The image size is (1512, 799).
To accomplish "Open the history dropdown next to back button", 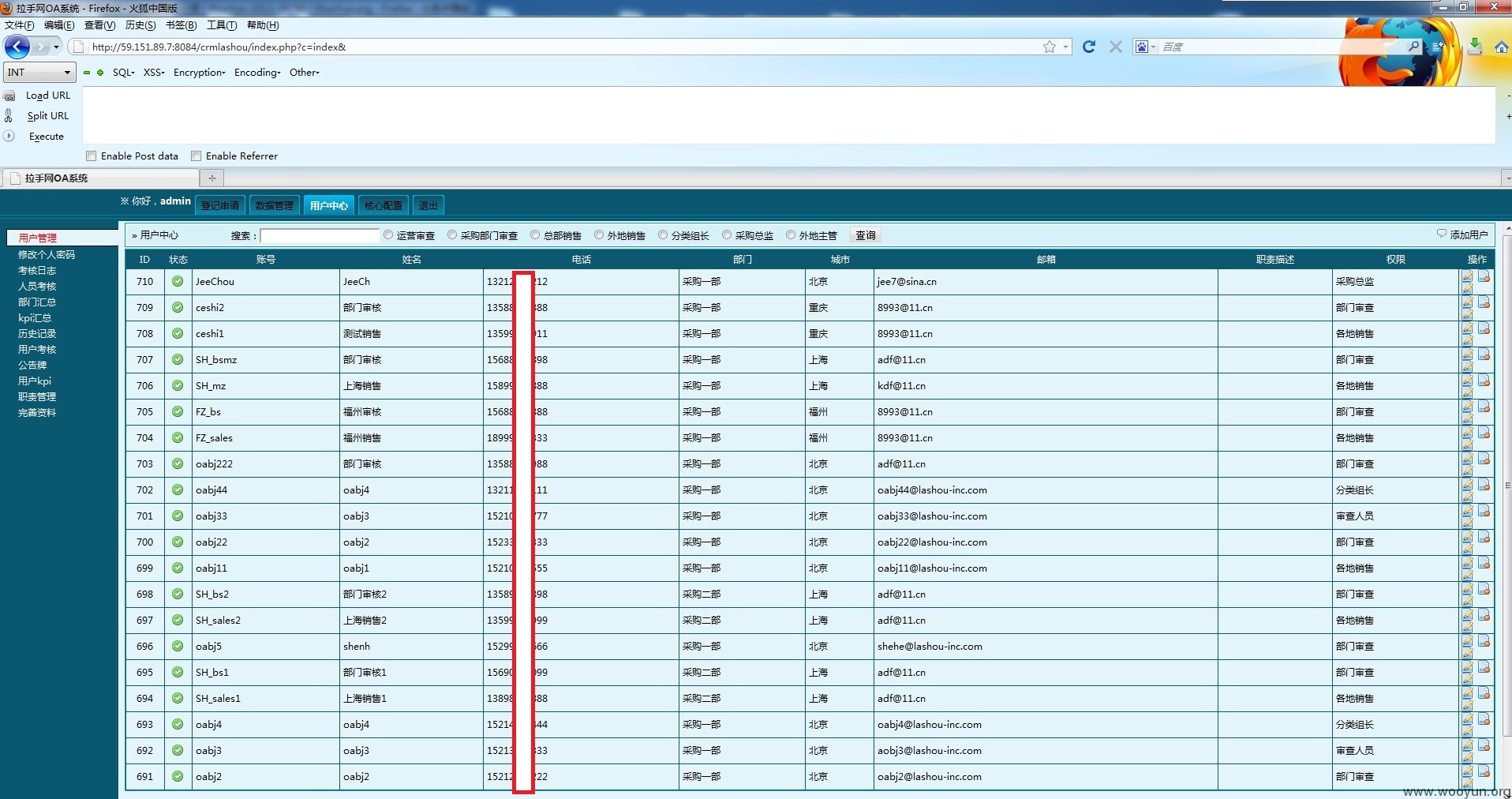I will (56, 47).
